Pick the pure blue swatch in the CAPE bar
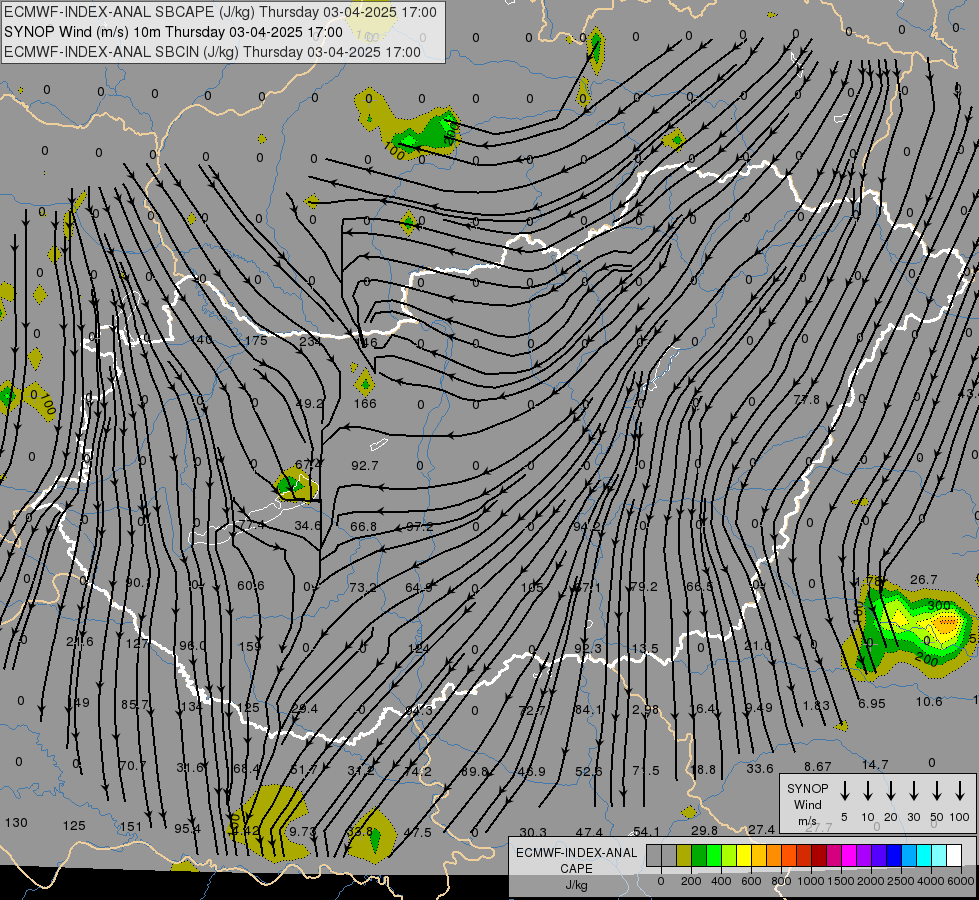 pos(893,856)
